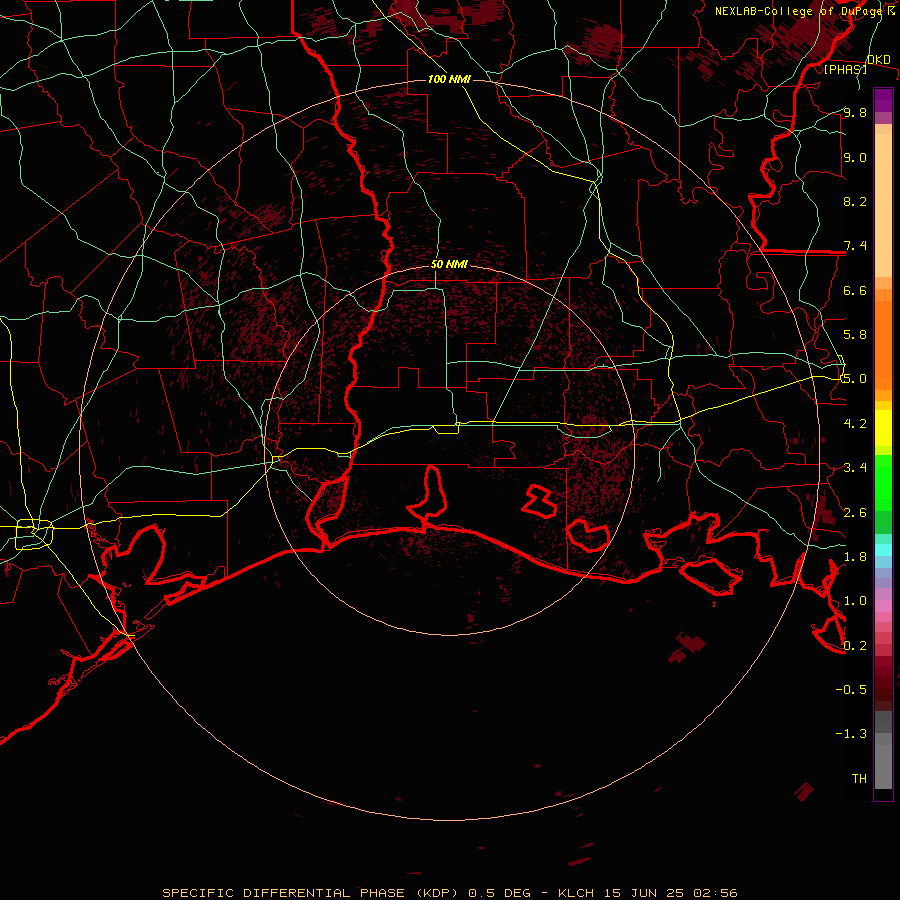Click the bright green band on the color bar
Viewport: 900px width, 900px height.
(883, 483)
